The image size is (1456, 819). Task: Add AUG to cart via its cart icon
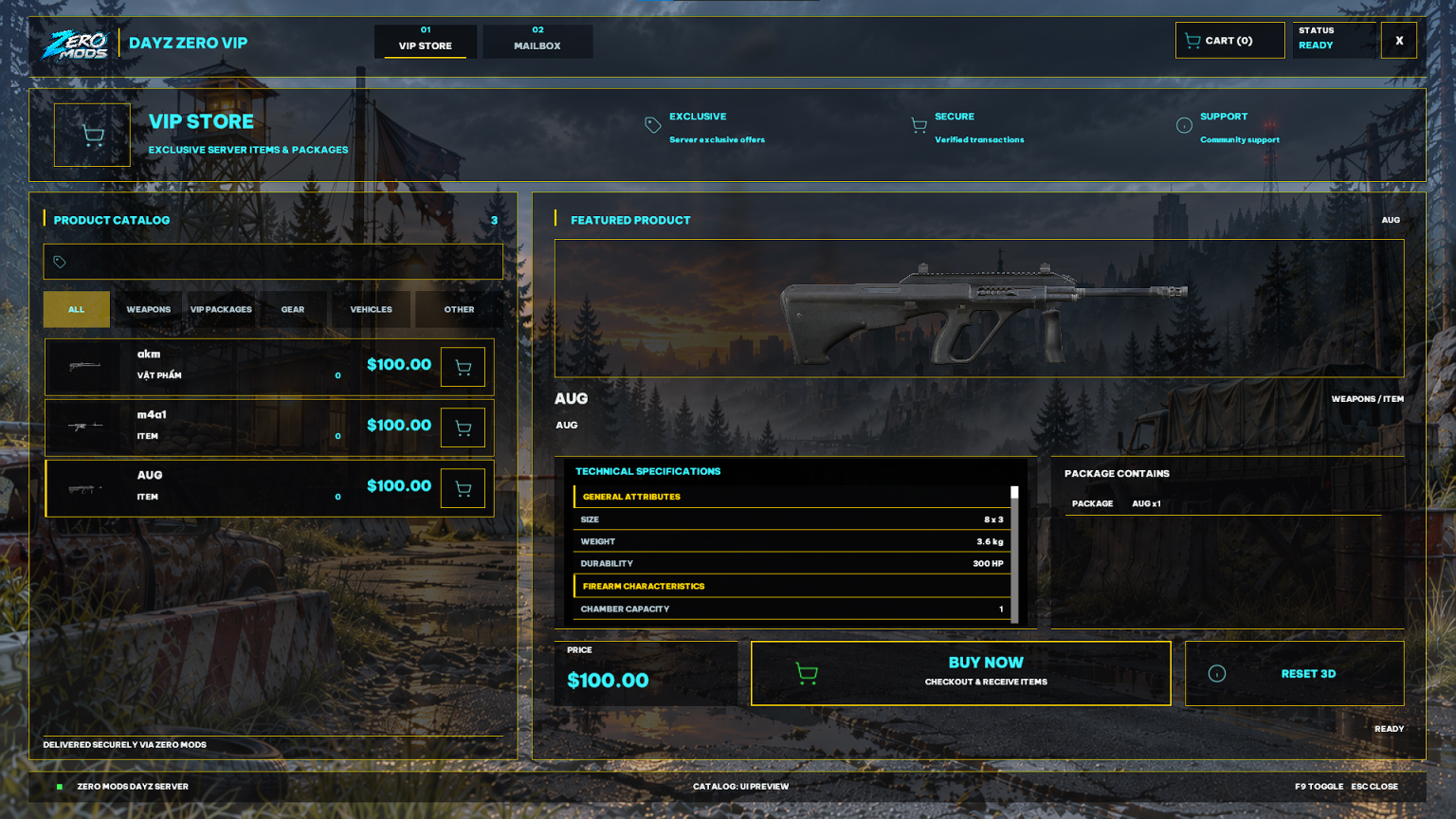(463, 488)
